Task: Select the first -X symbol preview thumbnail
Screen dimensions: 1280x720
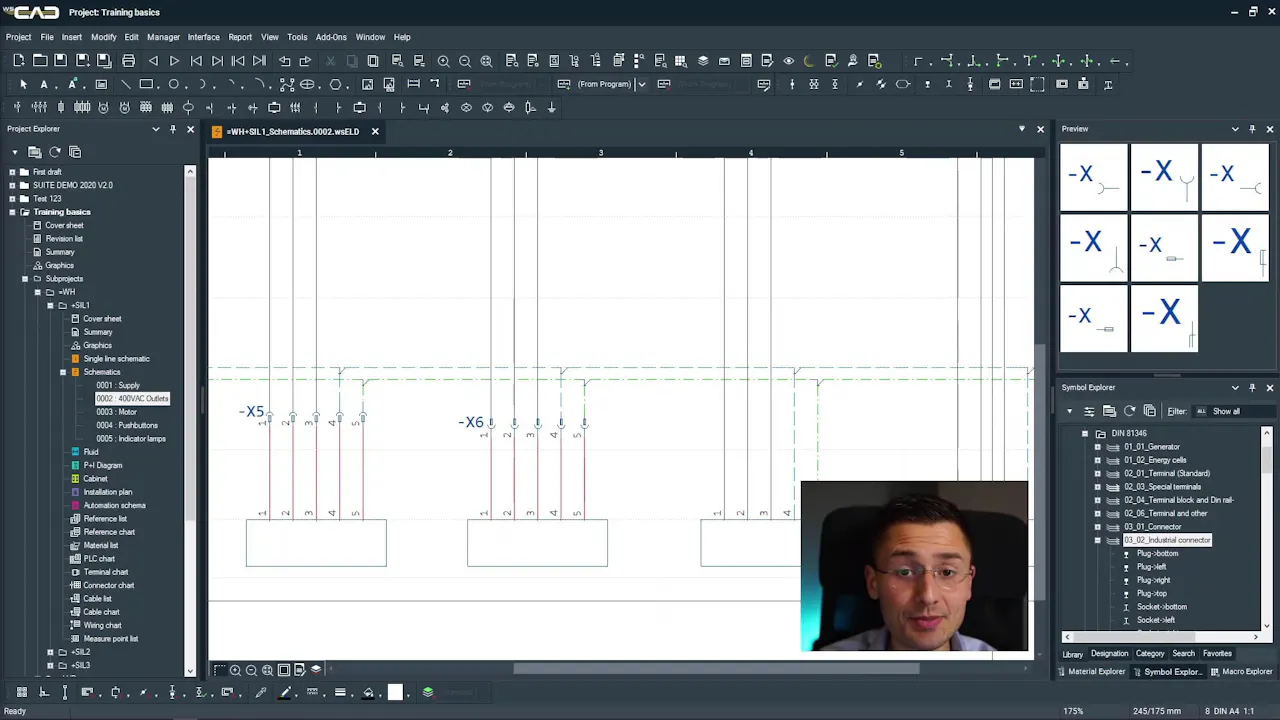Action: click(x=1093, y=178)
